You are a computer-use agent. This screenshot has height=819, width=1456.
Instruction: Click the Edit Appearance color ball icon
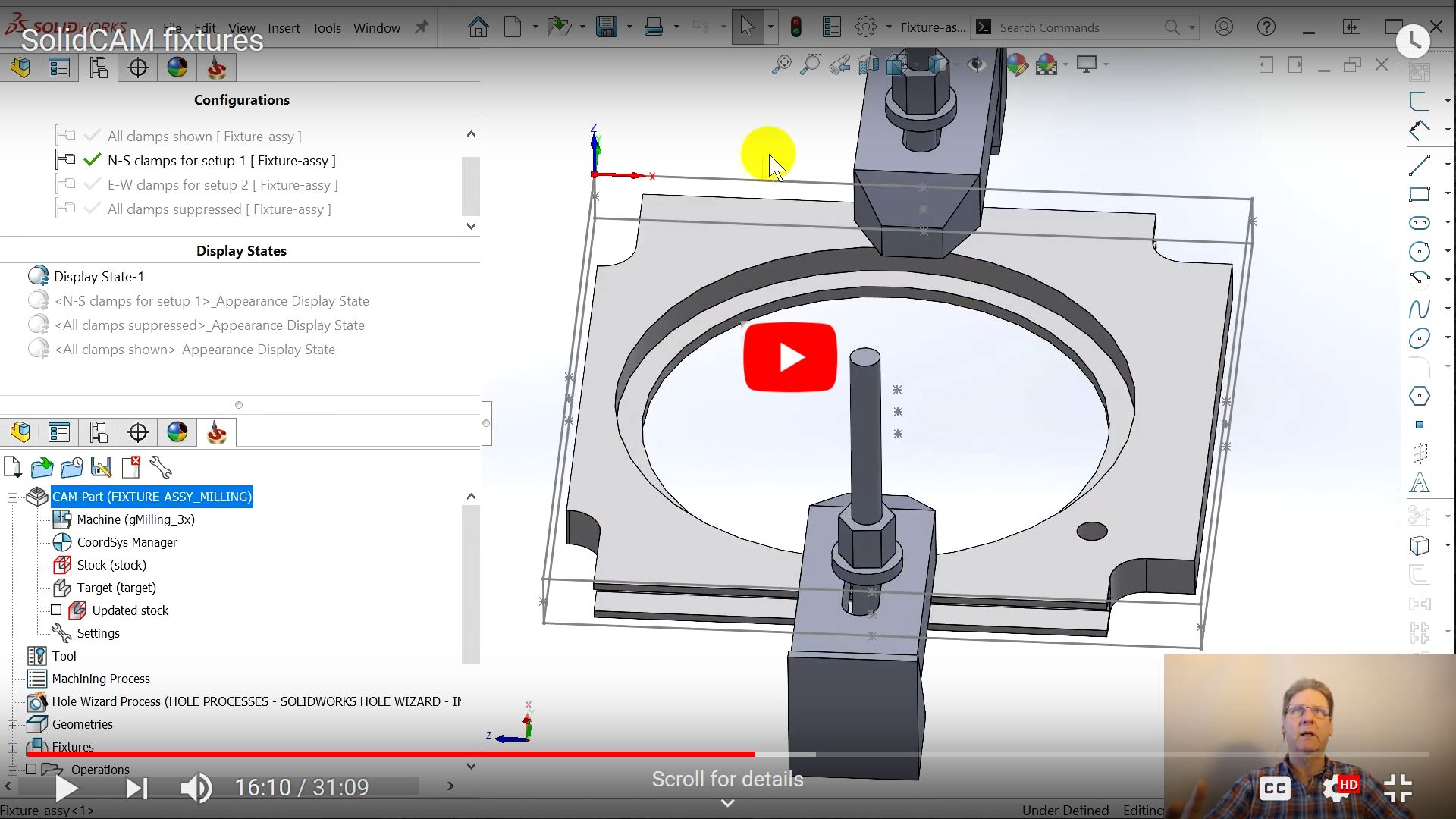click(x=1017, y=64)
